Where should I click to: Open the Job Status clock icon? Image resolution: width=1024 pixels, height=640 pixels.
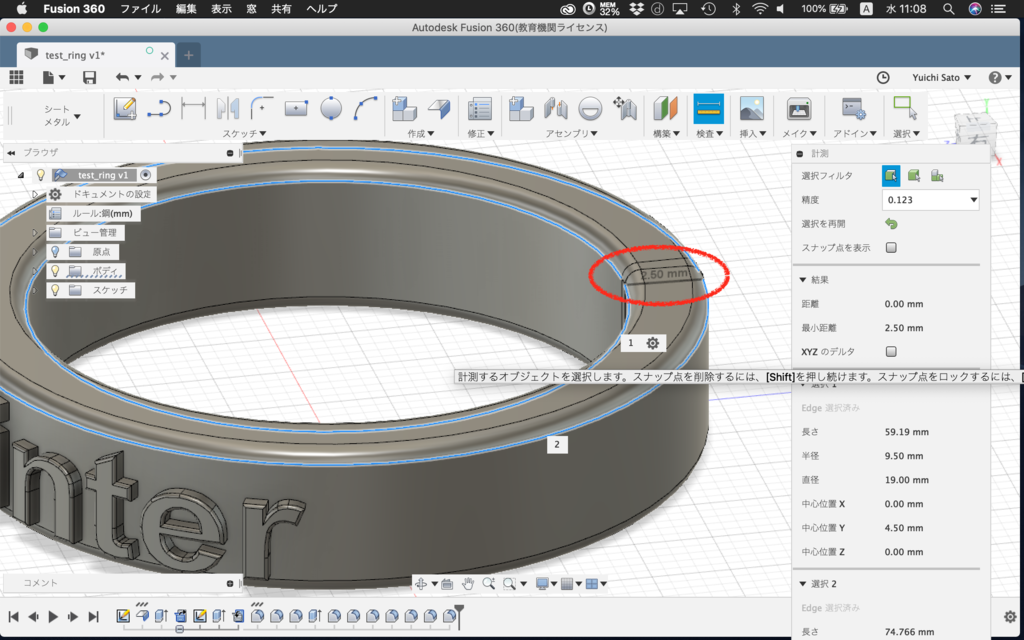[883, 77]
